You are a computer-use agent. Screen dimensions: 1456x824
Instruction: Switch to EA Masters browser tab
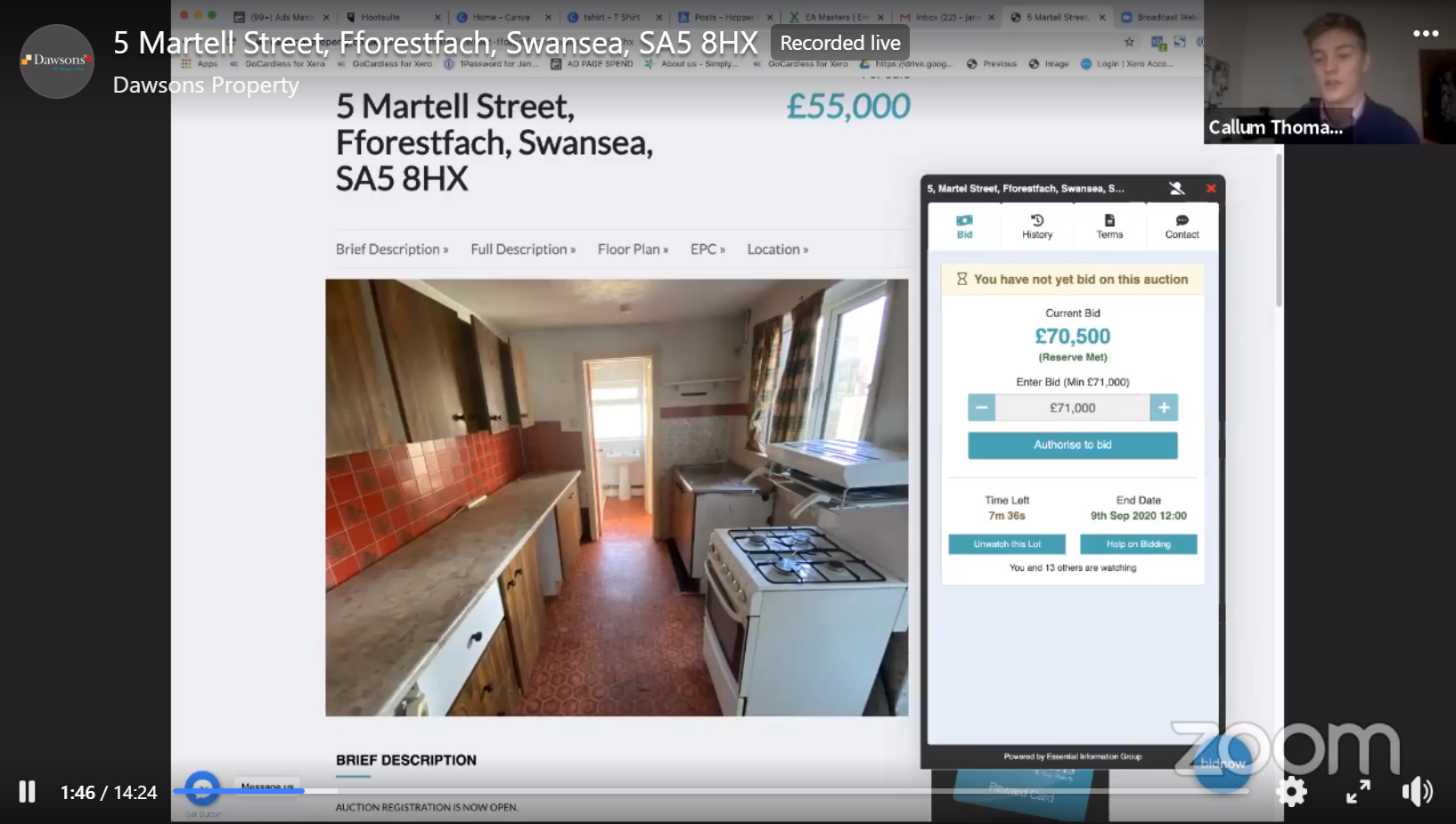click(835, 17)
